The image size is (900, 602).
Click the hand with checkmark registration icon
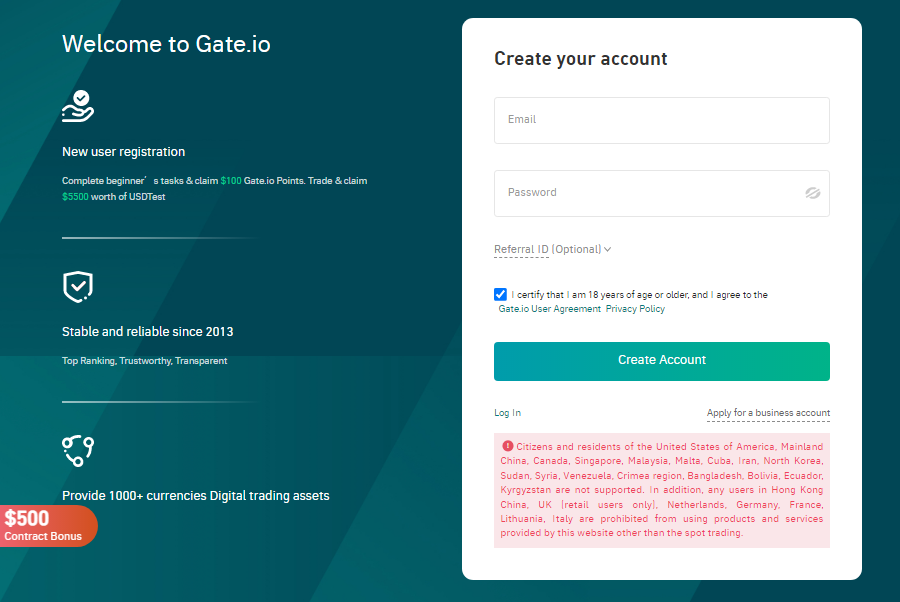tap(78, 106)
